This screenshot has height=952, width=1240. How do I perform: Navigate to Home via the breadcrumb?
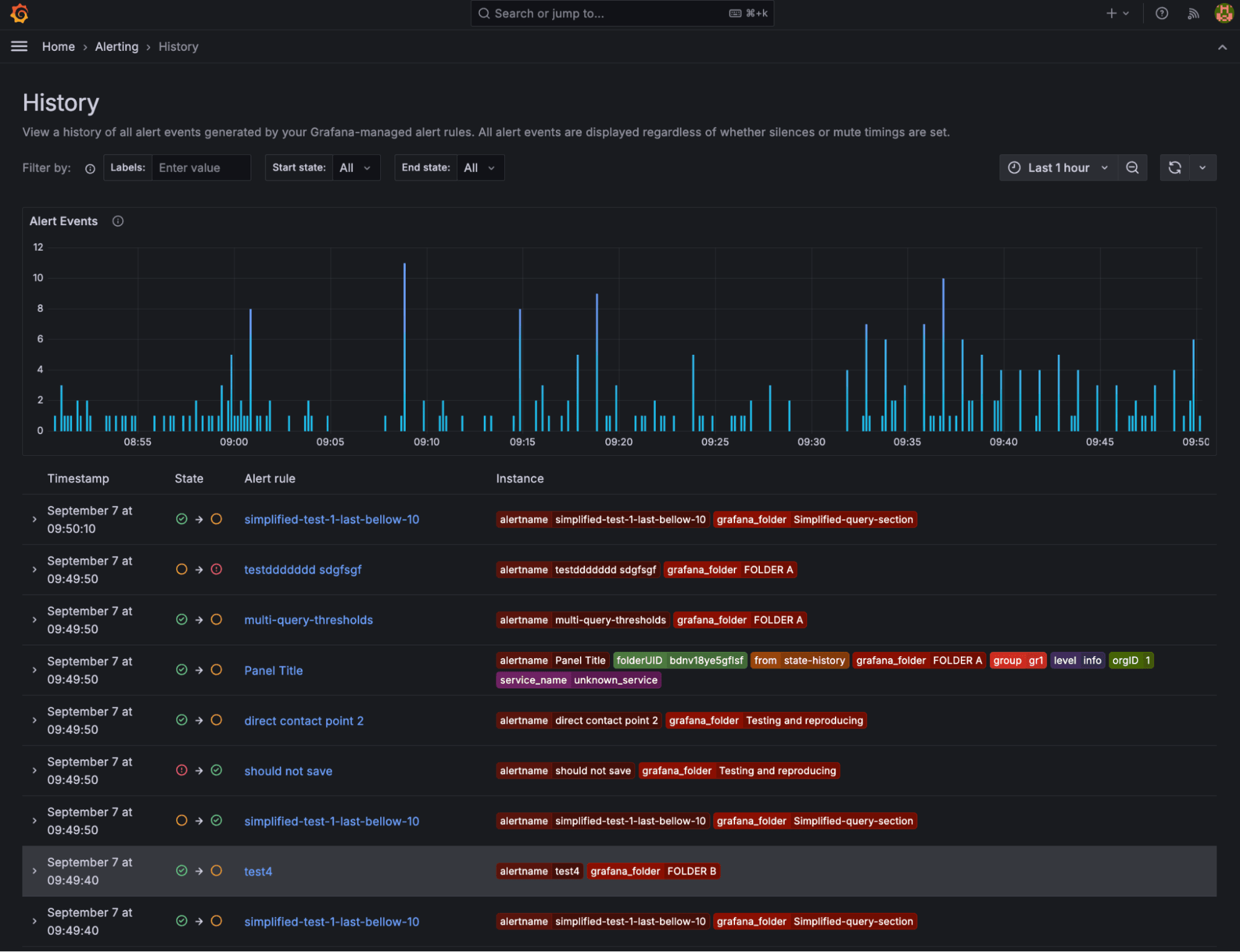(x=58, y=47)
